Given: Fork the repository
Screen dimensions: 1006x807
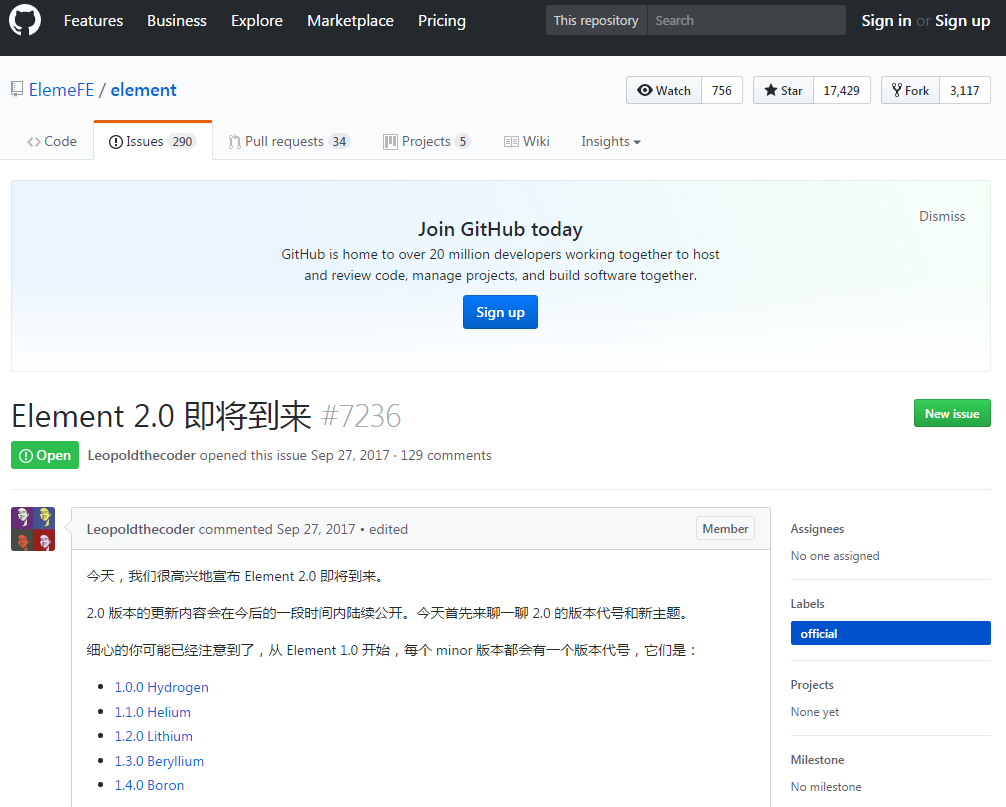Looking at the screenshot, I should (910, 90).
